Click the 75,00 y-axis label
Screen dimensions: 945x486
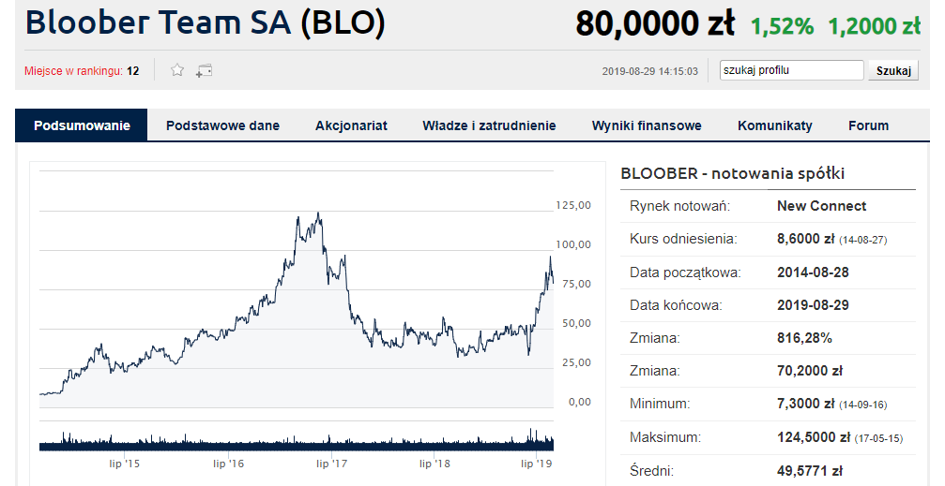coord(576,284)
